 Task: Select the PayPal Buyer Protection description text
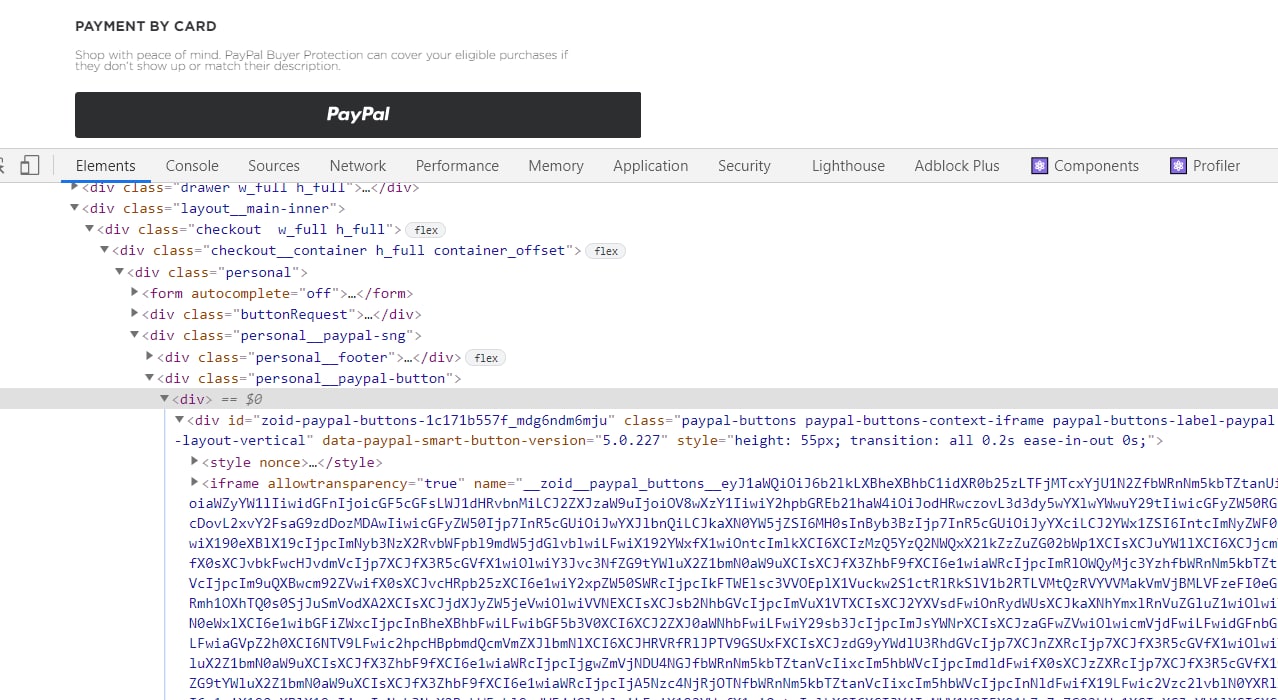tap(322, 60)
